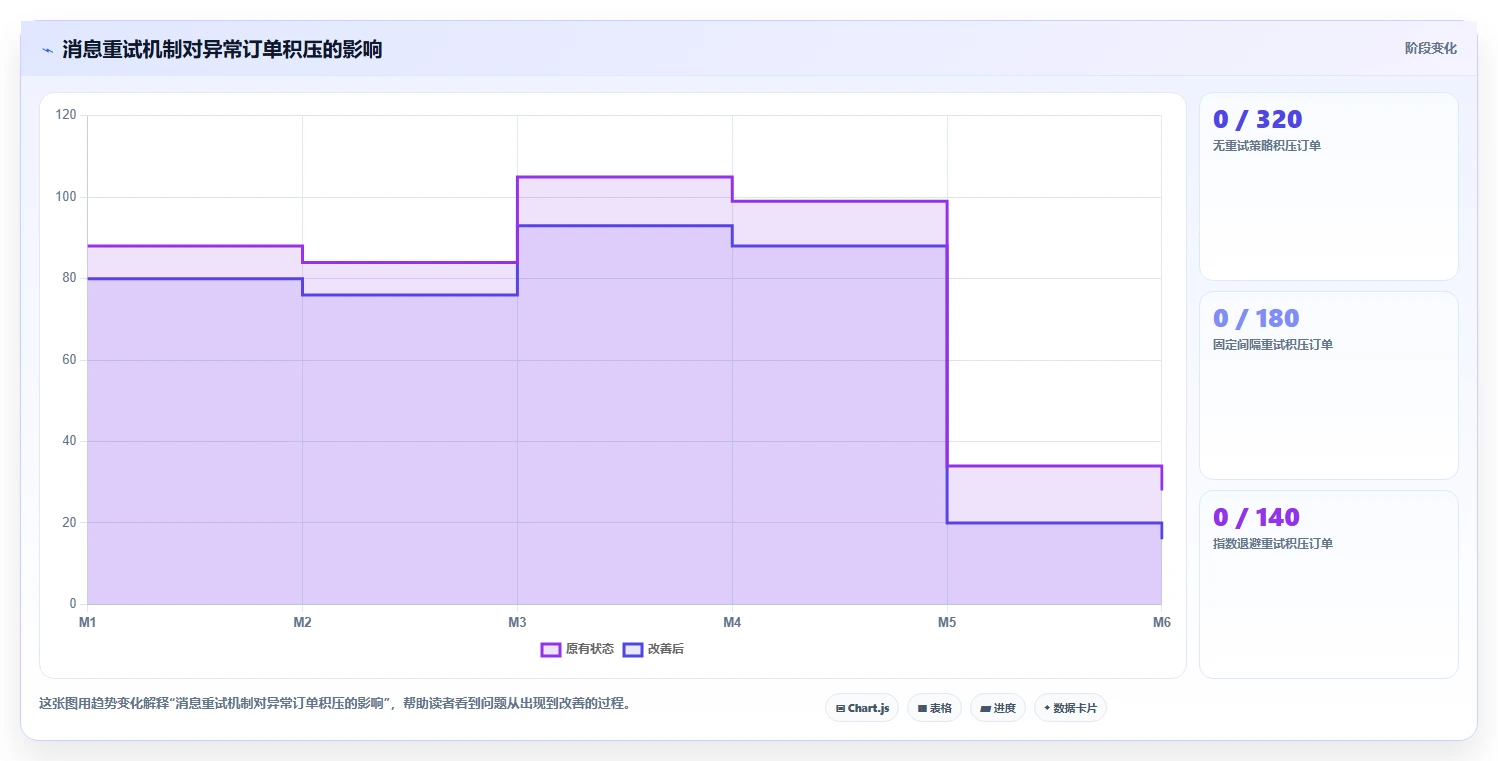The width and height of the screenshot is (1498, 761).
Task: Toggle the 改善后 legend series
Action: (x=654, y=649)
